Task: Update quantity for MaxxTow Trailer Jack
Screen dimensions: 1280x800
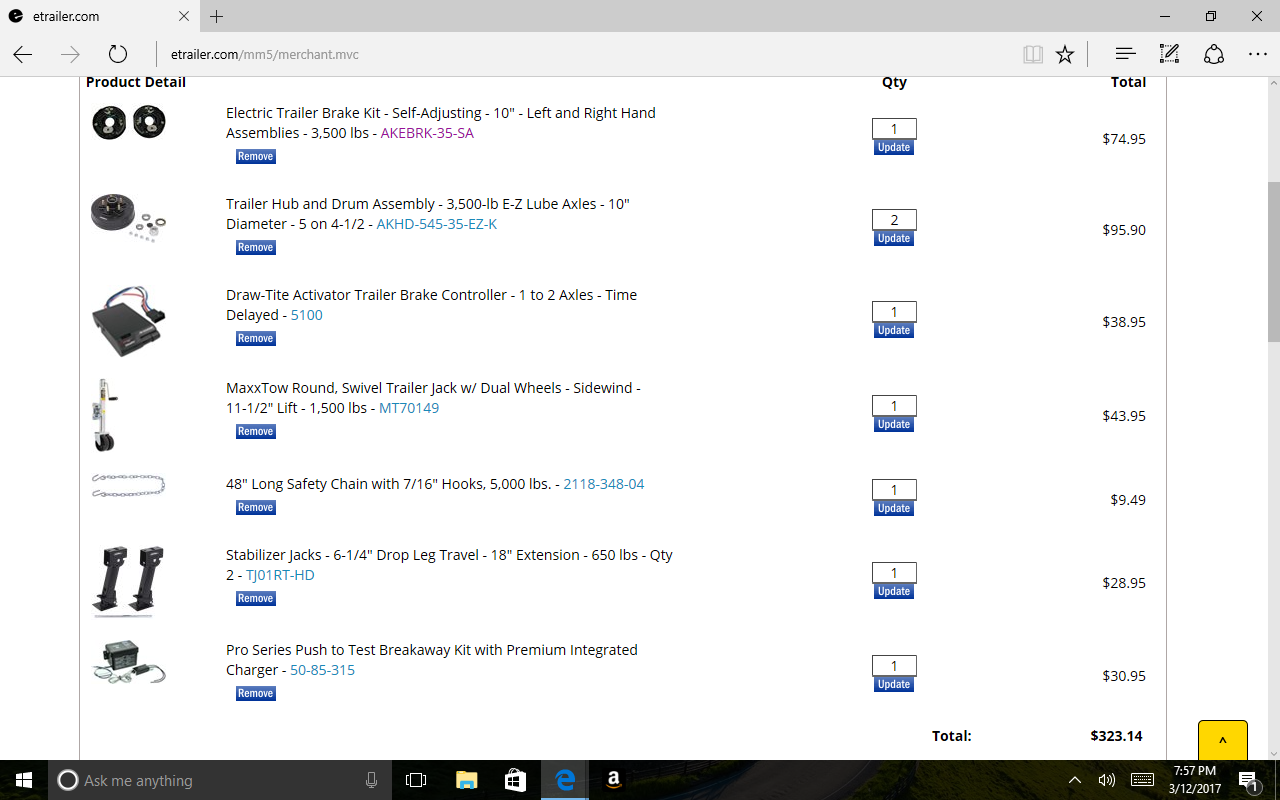Action: 894,424
